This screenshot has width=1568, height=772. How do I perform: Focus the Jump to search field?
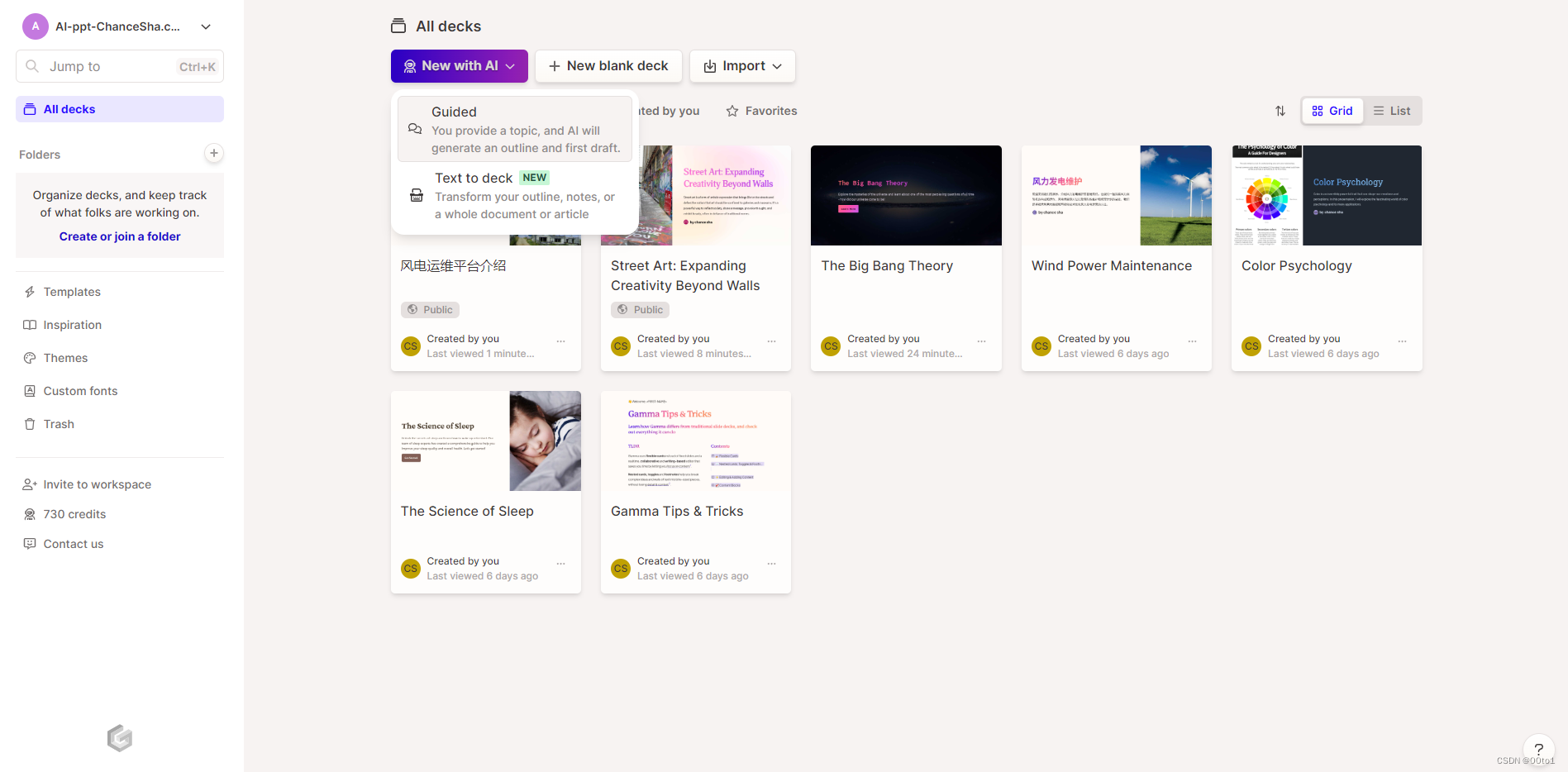120,66
